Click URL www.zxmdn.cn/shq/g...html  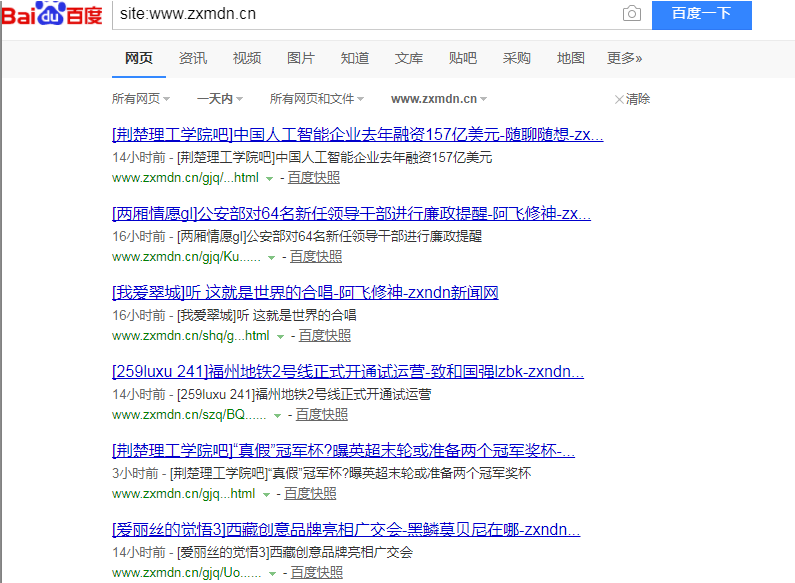tap(191, 336)
